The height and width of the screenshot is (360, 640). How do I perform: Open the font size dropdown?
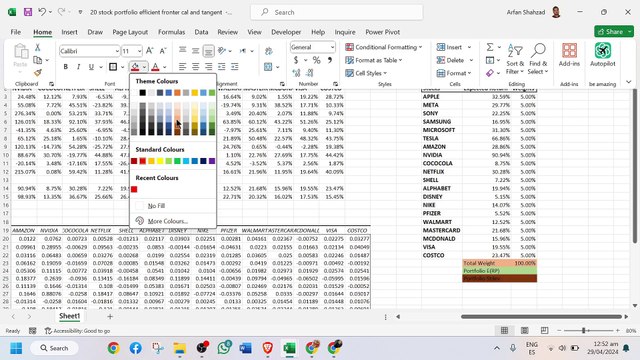point(139,51)
